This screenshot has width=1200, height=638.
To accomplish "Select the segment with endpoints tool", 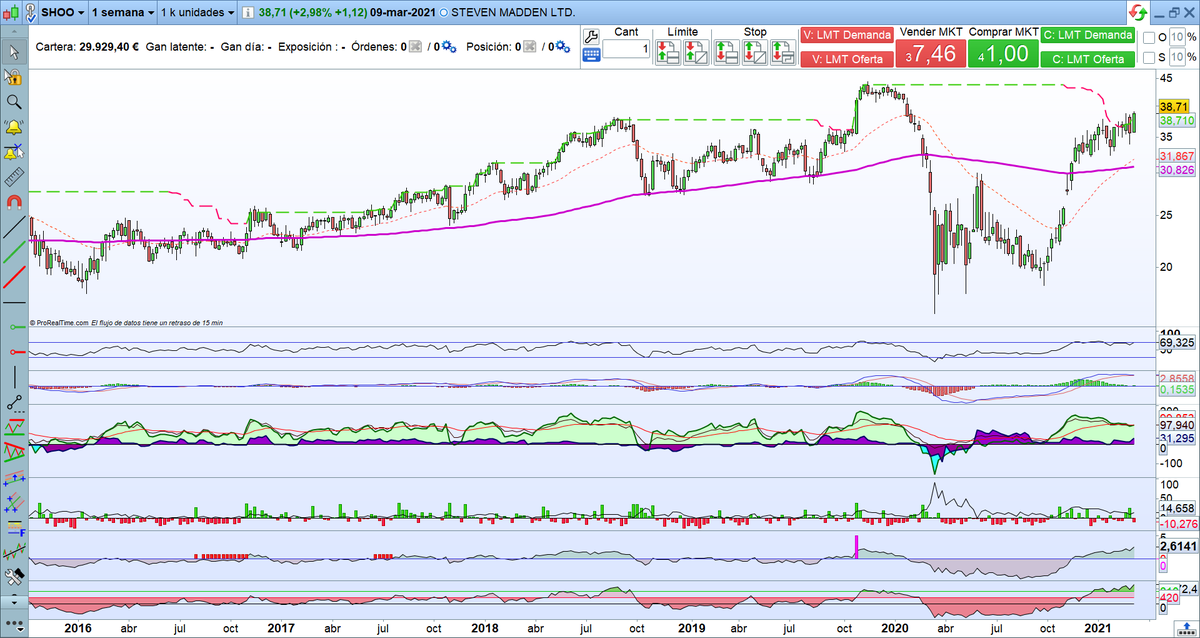I will click(x=14, y=402).
